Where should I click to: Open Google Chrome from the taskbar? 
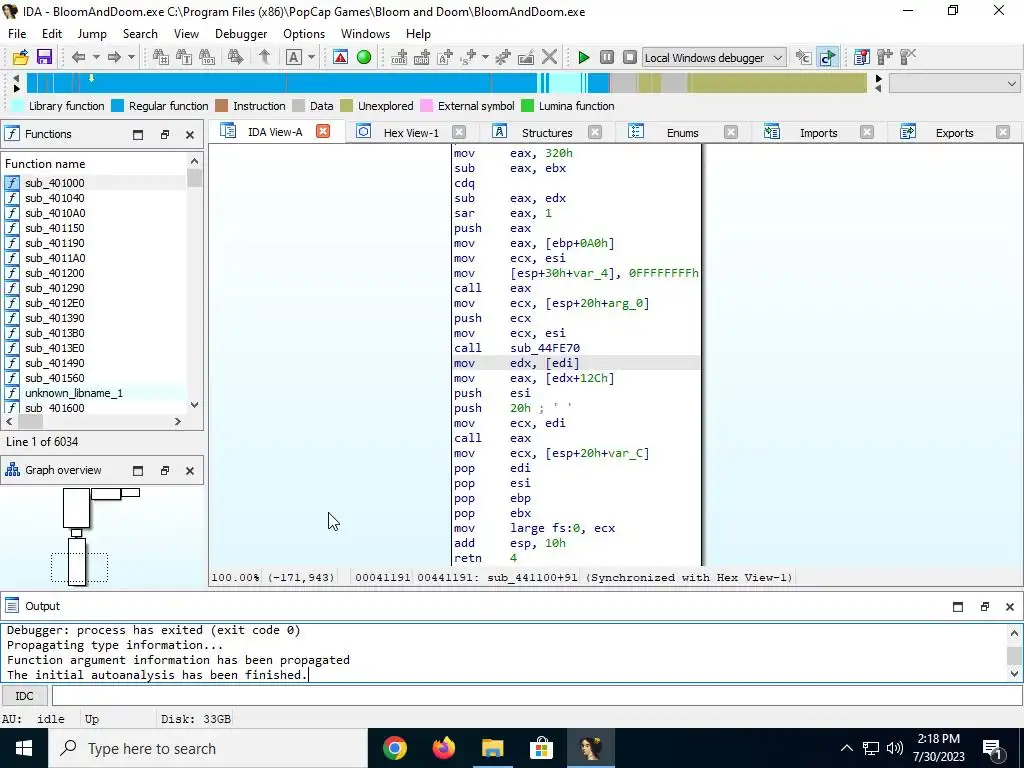[395, 748]
